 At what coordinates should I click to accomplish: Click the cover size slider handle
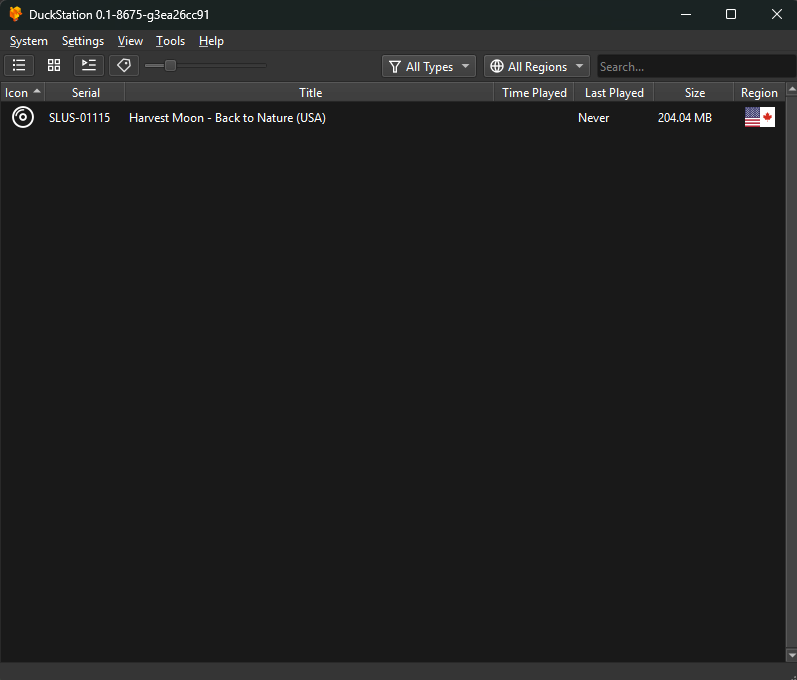pos(170,66)
